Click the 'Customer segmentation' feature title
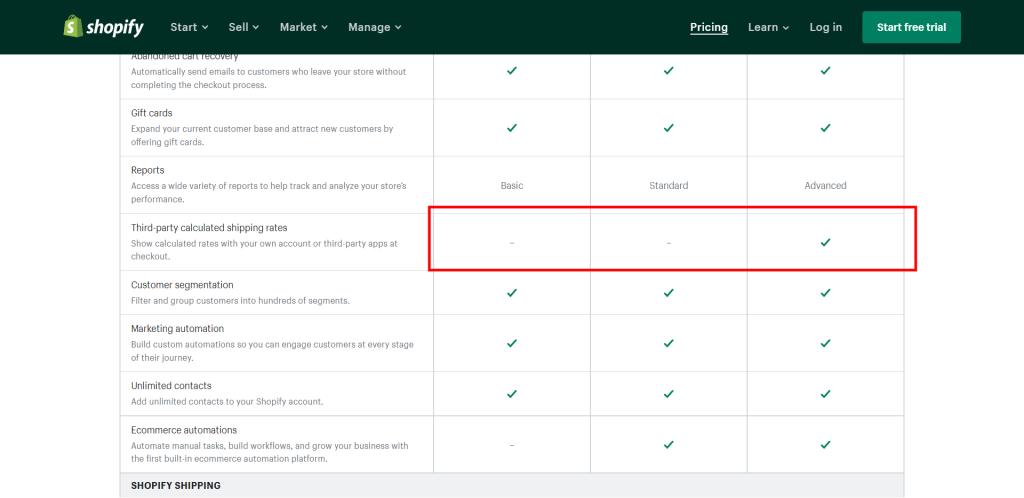 coord(182,285)
